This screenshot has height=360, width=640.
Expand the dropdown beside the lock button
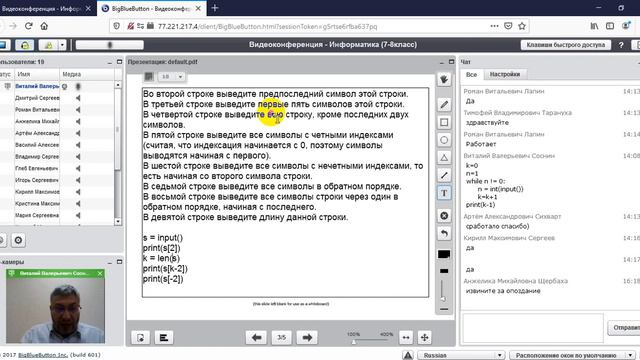point(62,45)
